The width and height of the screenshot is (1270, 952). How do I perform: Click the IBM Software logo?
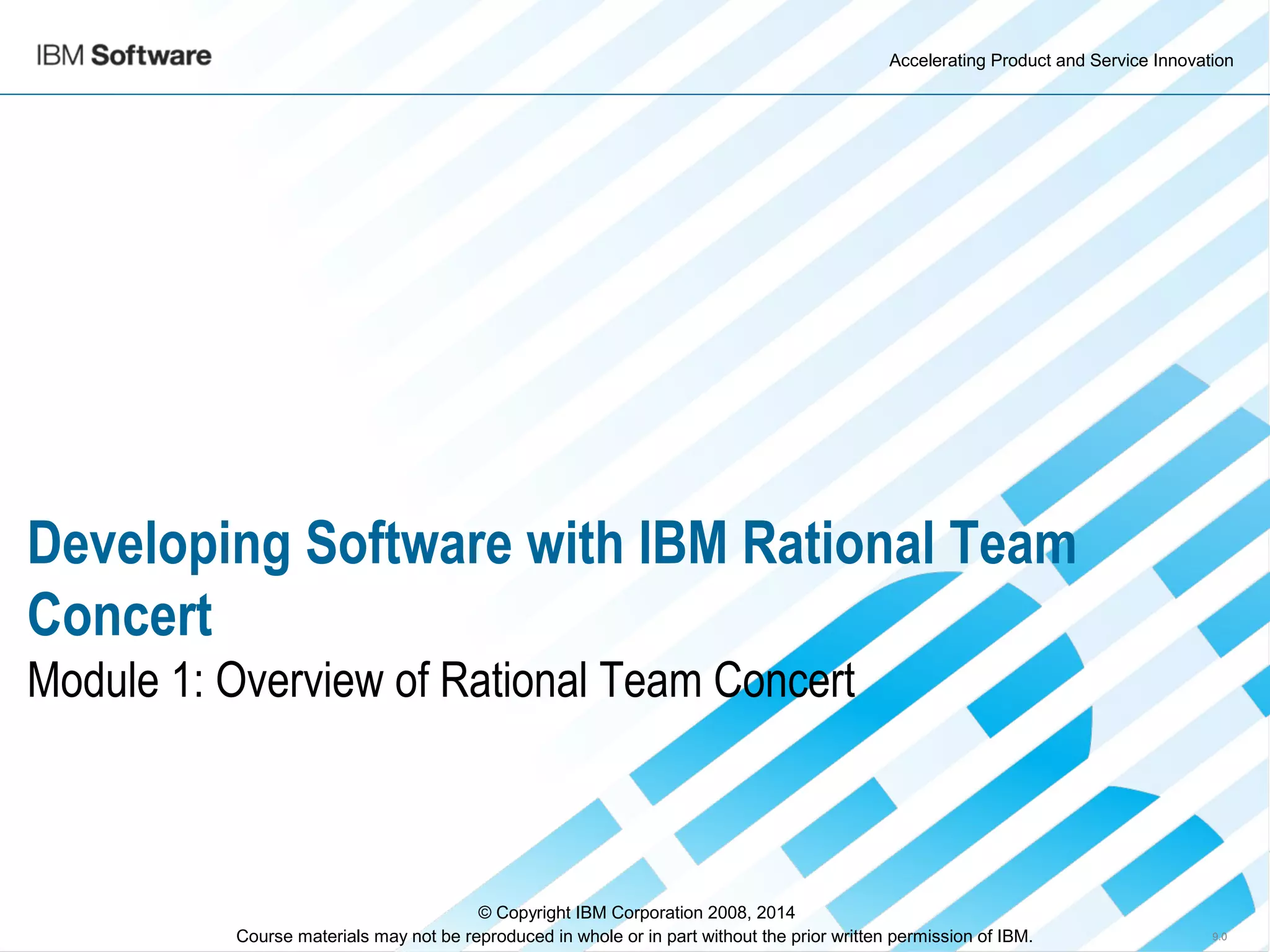click(123, 56)
